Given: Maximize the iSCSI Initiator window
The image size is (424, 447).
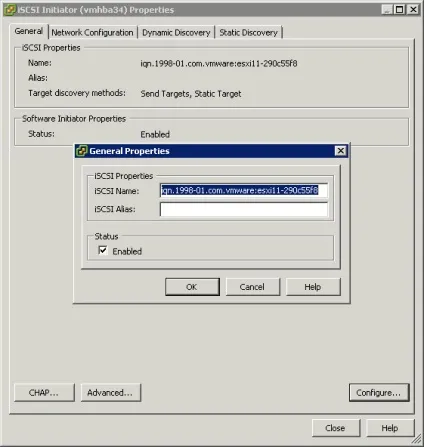Looking at the screenshot, I should 399,10.
